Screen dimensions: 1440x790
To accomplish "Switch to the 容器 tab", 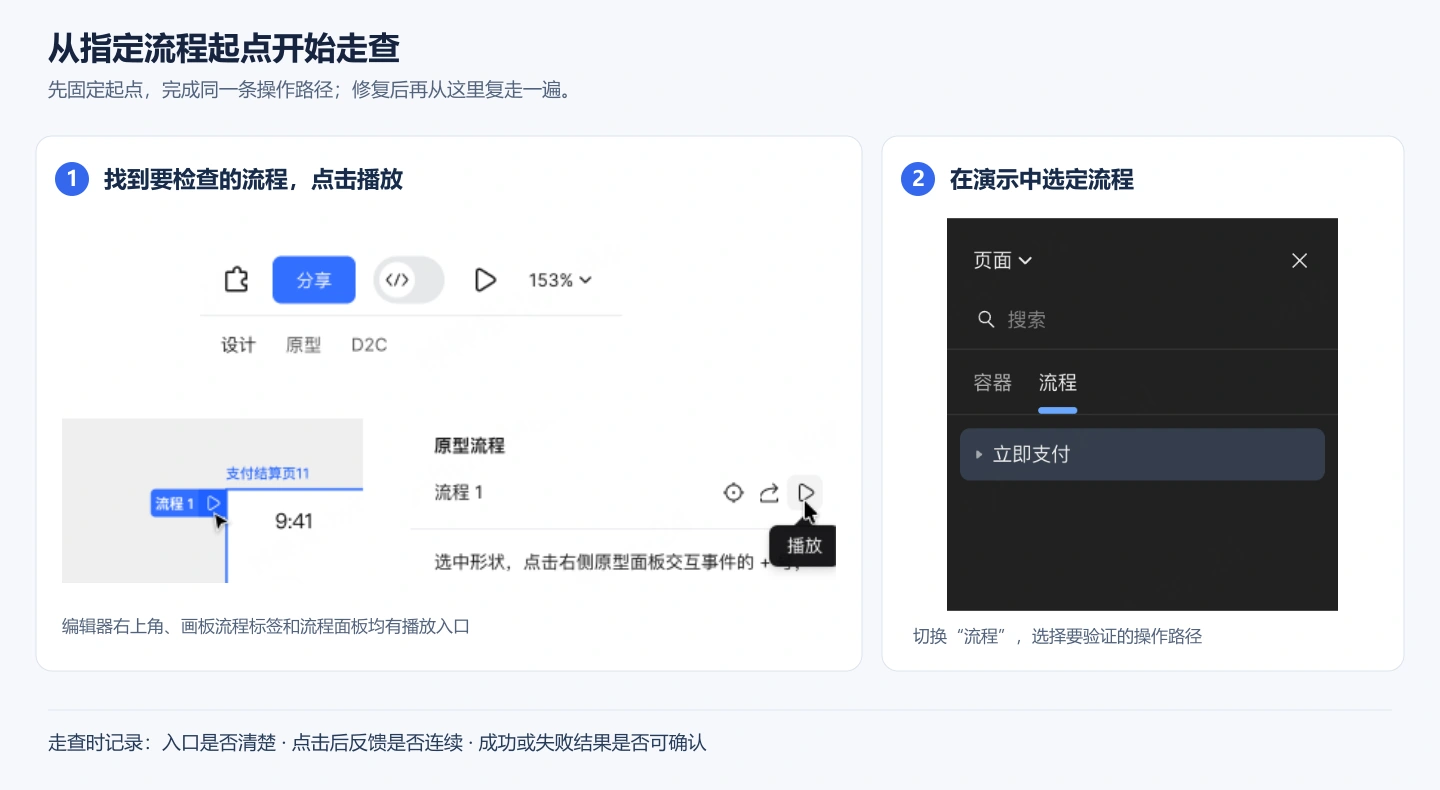I will pos(993,383).
